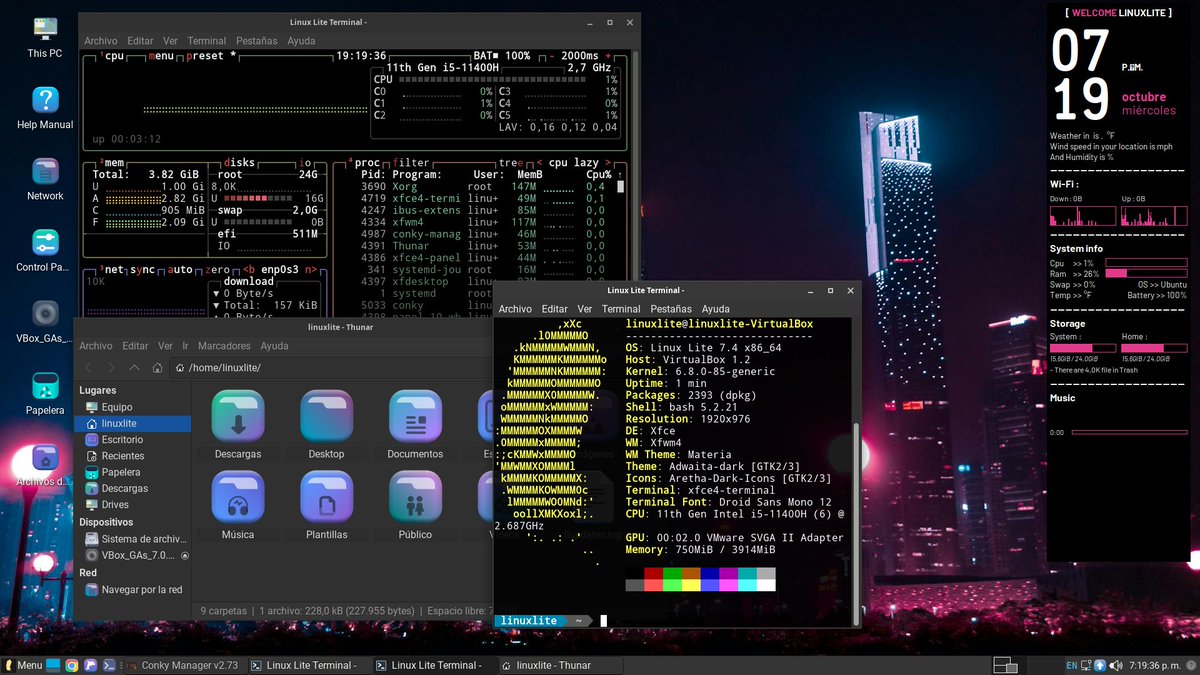Launch the terminal from taskbar launcher
Viewport: 1200px width, 675px height.
108,665
